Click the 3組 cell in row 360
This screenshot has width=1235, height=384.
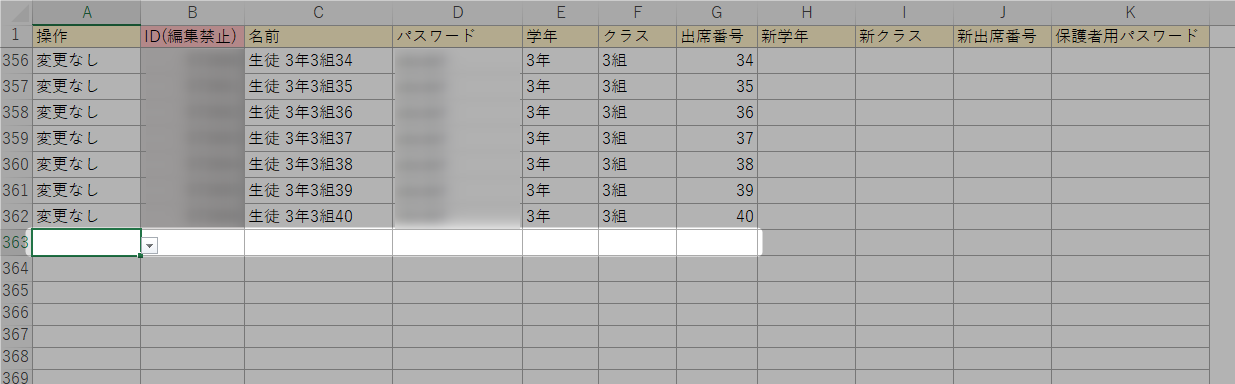(x=637, y=164)
